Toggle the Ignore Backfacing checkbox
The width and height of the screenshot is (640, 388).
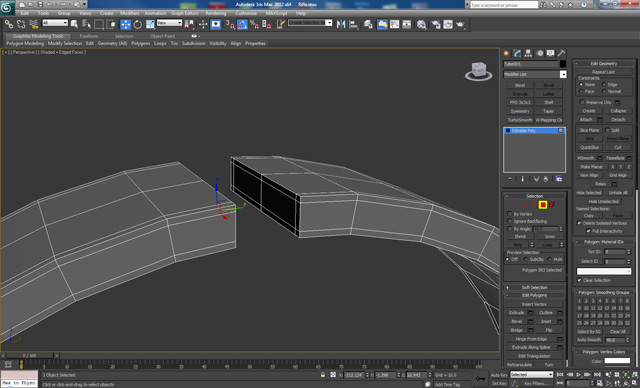tap(510, 221)
